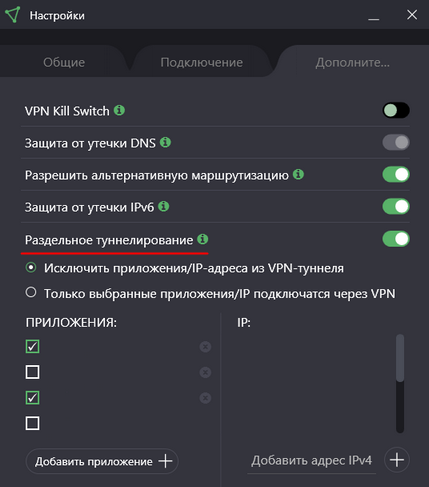Open info icon next to VPN Kill Switch
The height and width of the screenshot is (487, 429).
119,110
